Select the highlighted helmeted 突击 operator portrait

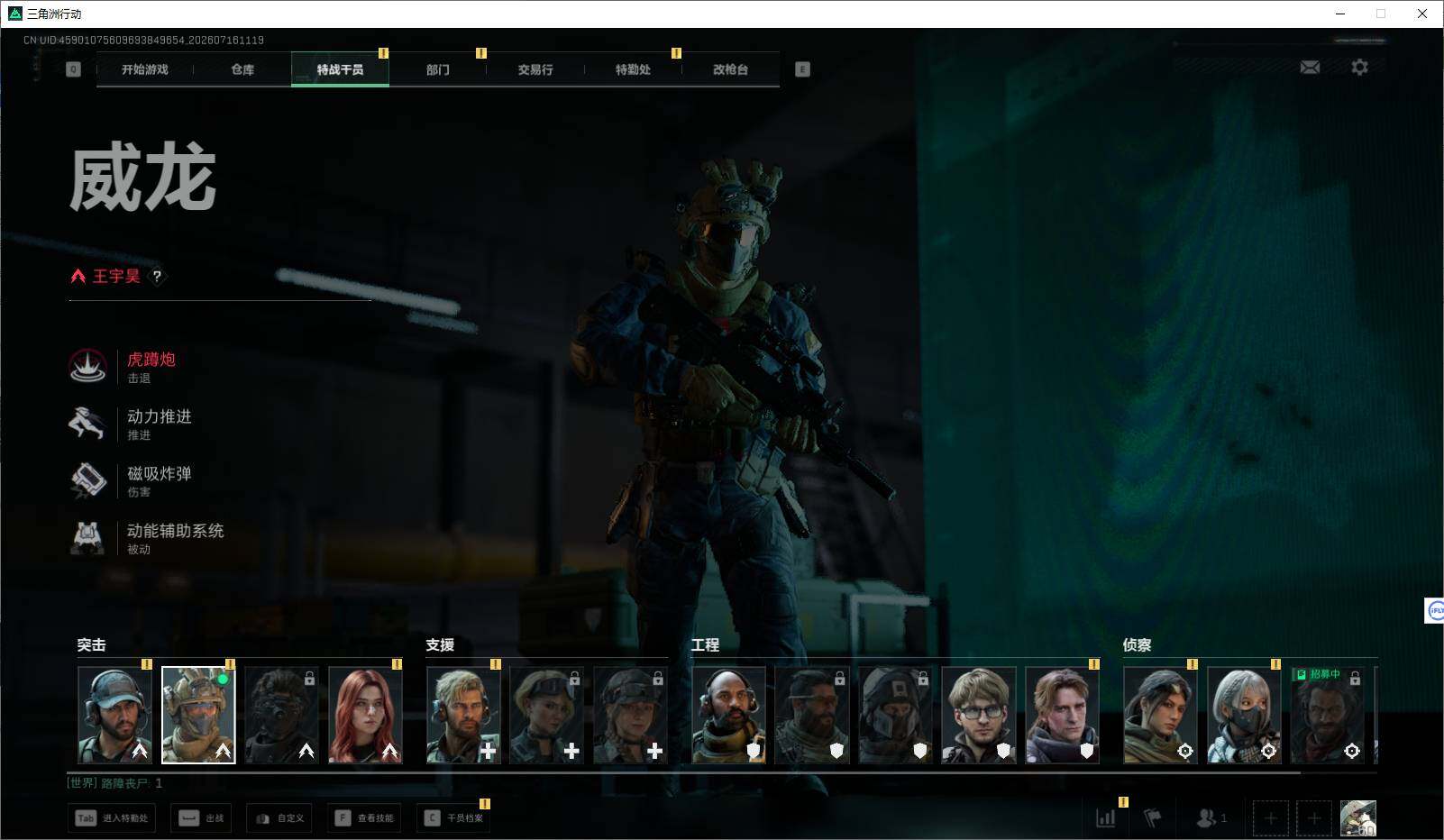[198, 716]
